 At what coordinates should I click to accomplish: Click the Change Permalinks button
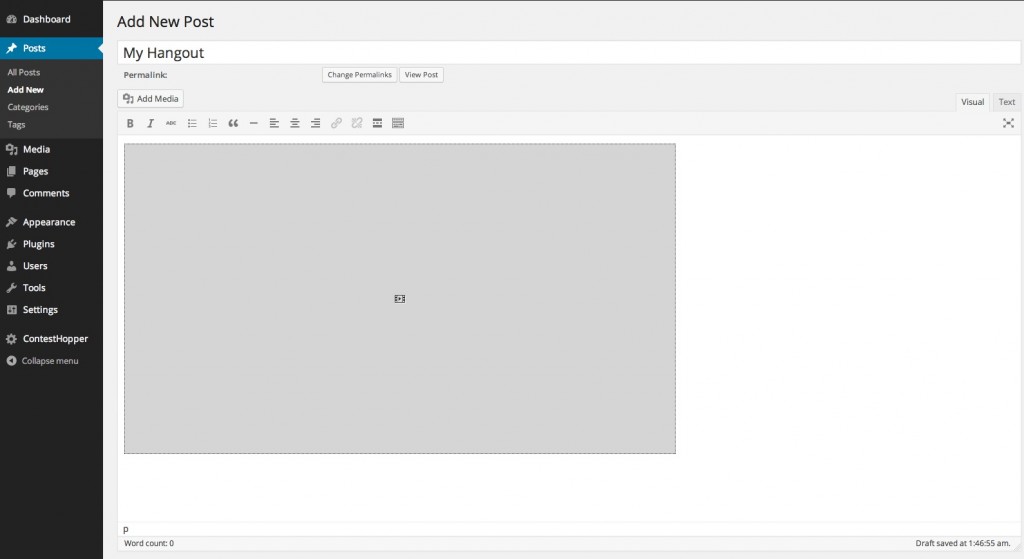coord(359,75)
